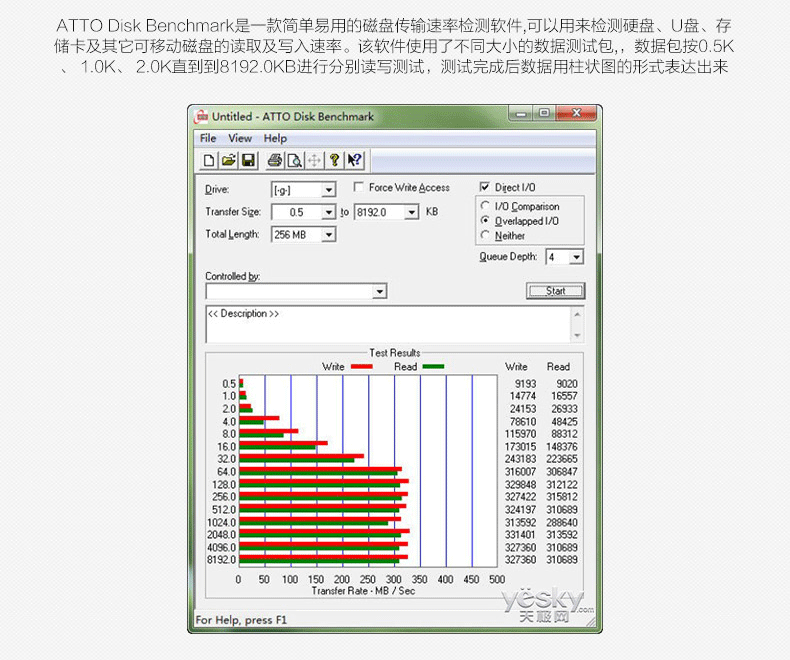Click the Open folder toolbar icon
Screen dimensions: 790x660
point(228,161)
